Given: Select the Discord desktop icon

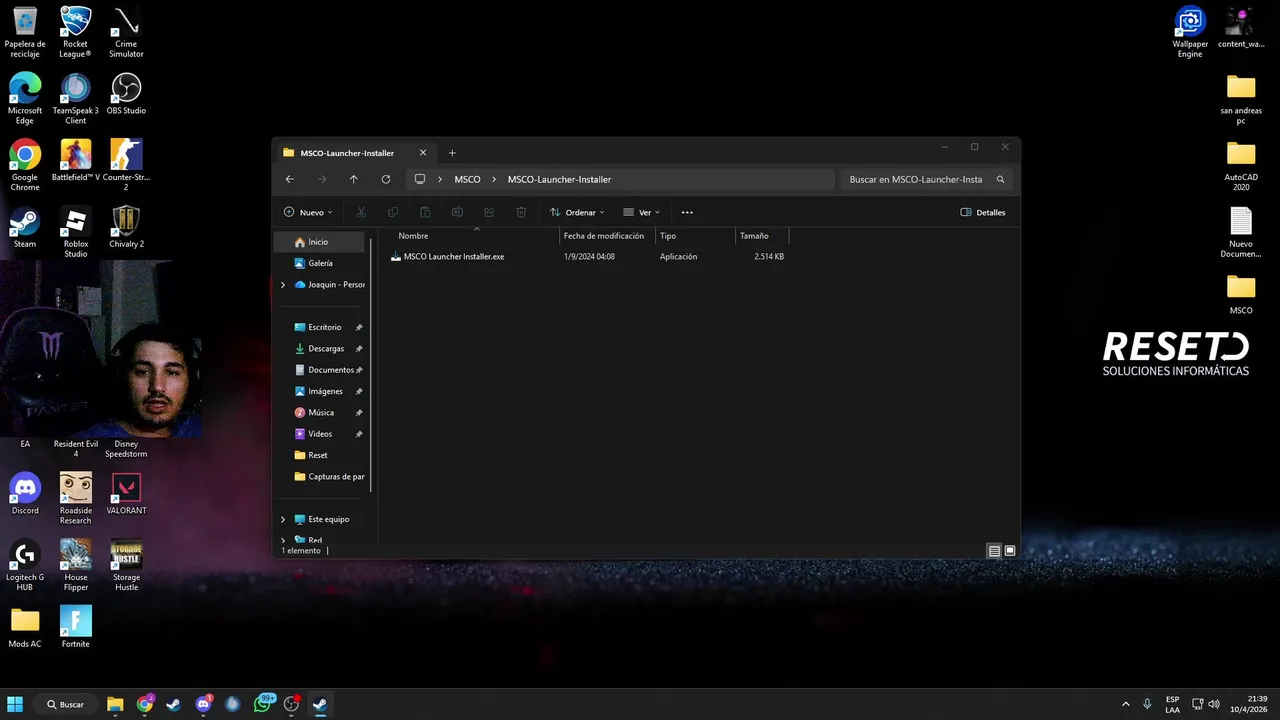Looking at the screenshot, I should tap(25, 493).
